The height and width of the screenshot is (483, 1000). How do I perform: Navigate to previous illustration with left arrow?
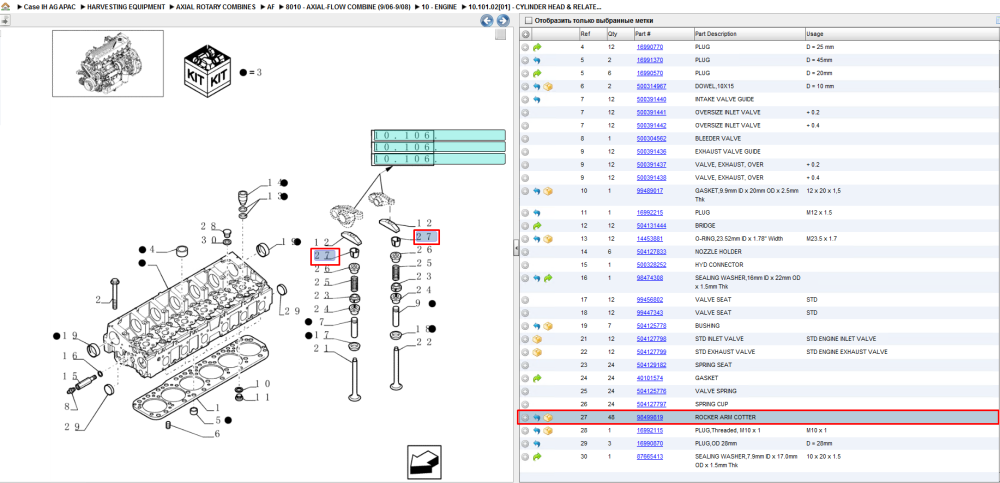[487, 21]
